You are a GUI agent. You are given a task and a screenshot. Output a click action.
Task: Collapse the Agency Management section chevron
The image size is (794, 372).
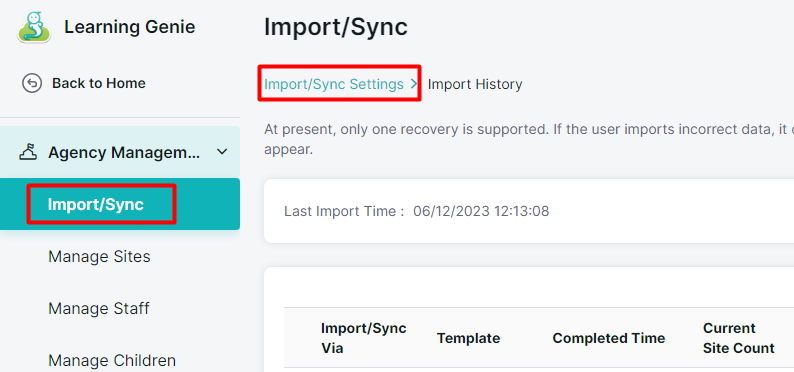coord(222,152)
